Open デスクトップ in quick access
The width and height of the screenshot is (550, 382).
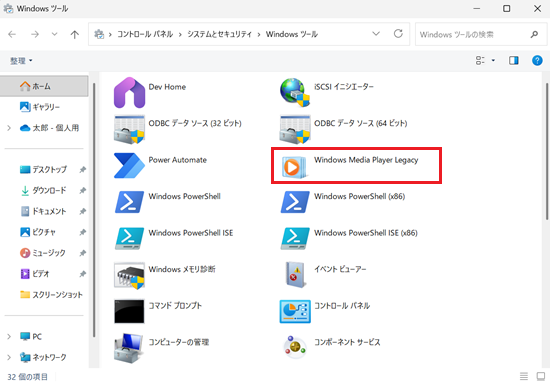[x=43, y=169]
